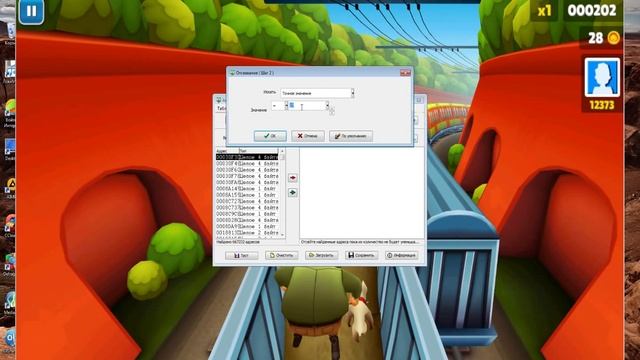Confirm the filter with OK button

tap(270, 136)
